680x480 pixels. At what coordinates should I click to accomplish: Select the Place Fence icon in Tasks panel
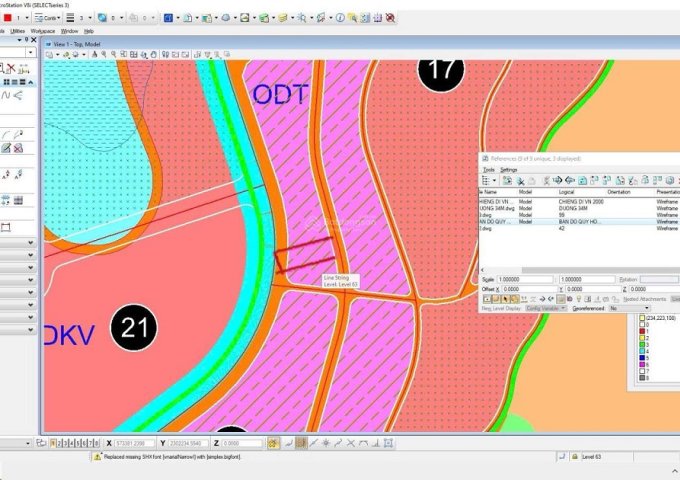click(6, 228)
